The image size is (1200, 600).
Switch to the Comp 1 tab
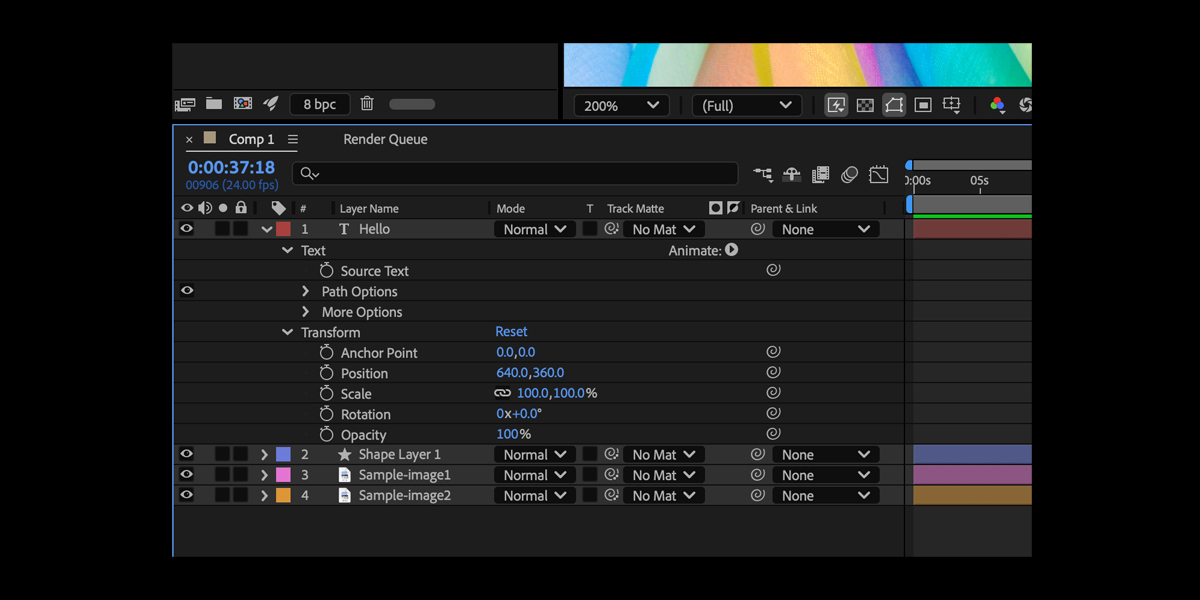[251, 139]
